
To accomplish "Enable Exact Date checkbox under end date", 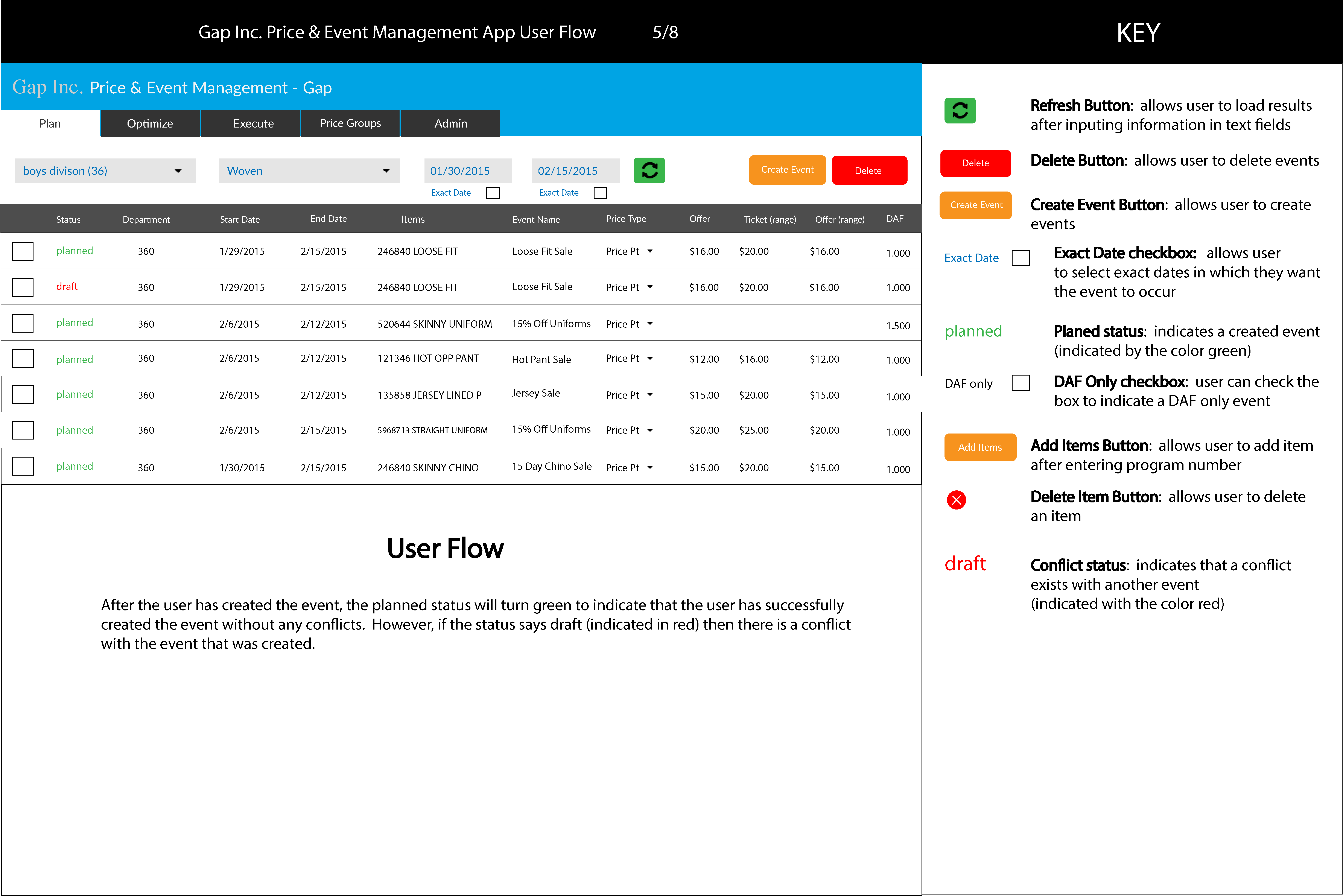I will 600,193.
